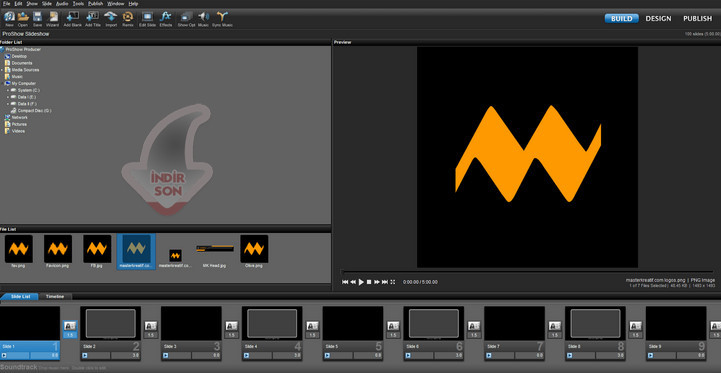Image resolution: width=721 pixels, height=373 pixels.
Task: Open the Publish menu
Action: pyautogui.click(x=96, y=3)
